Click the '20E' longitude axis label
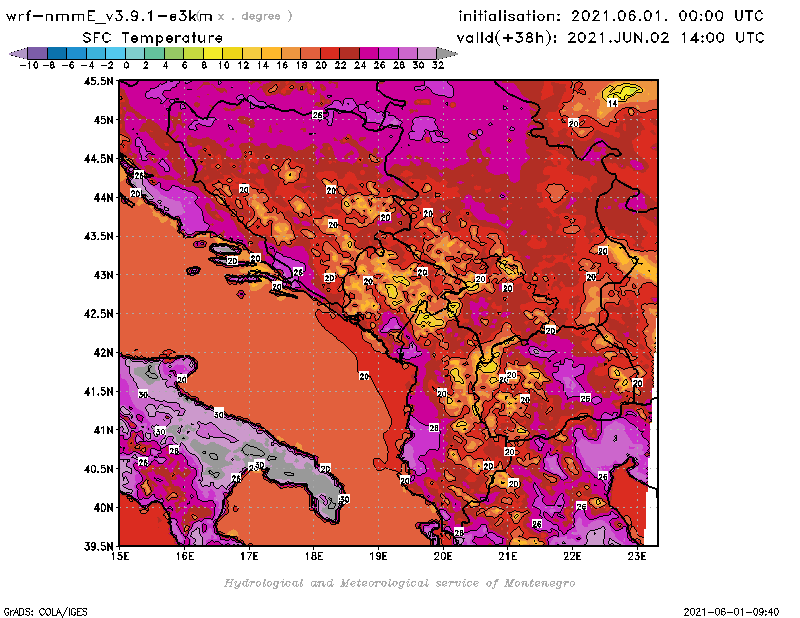 pos(443,556)
